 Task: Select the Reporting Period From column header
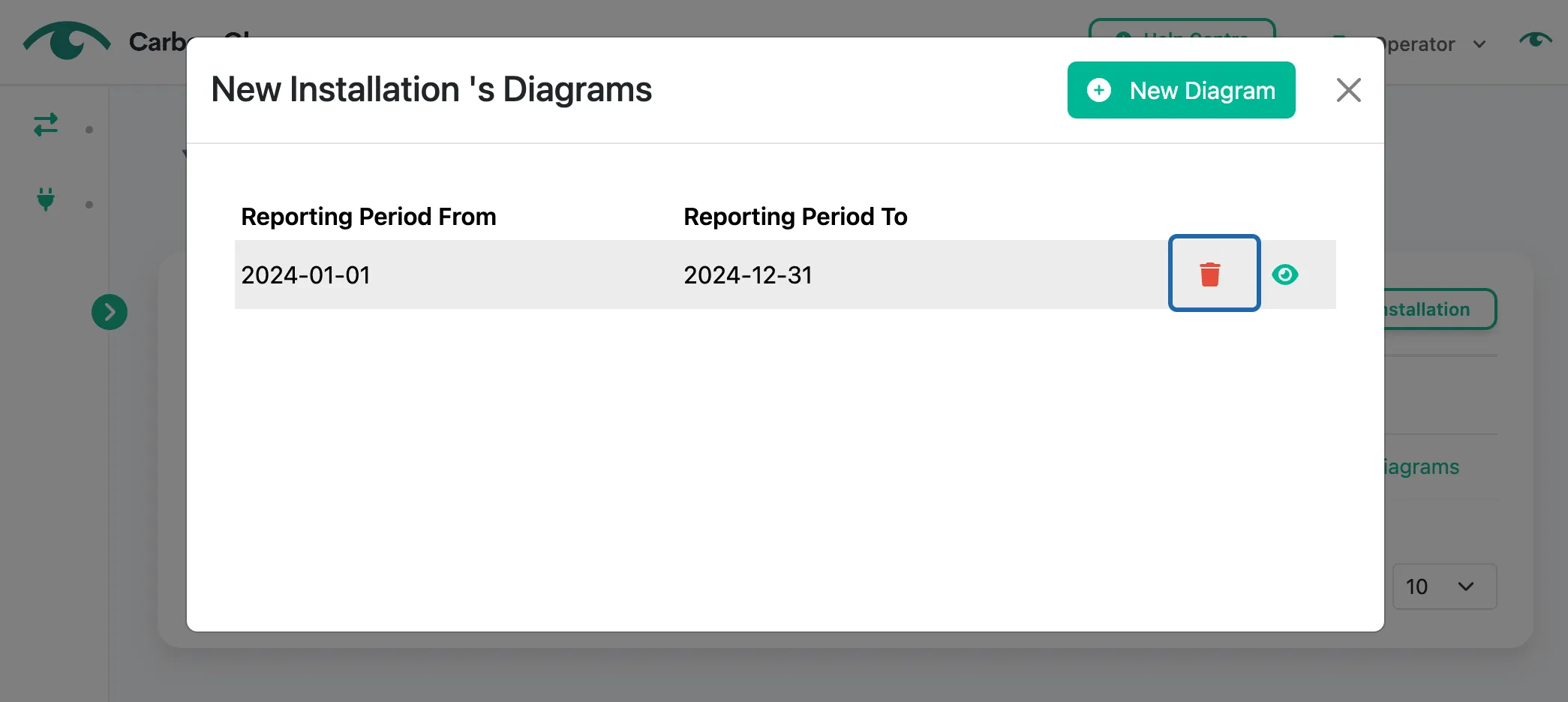tap(368, 217)
